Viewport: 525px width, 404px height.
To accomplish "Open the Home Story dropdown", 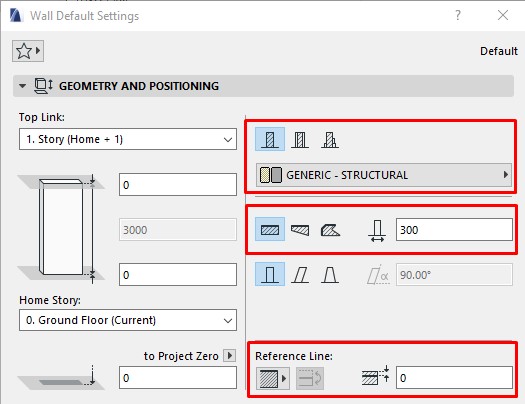I will (x=128, y=320).
